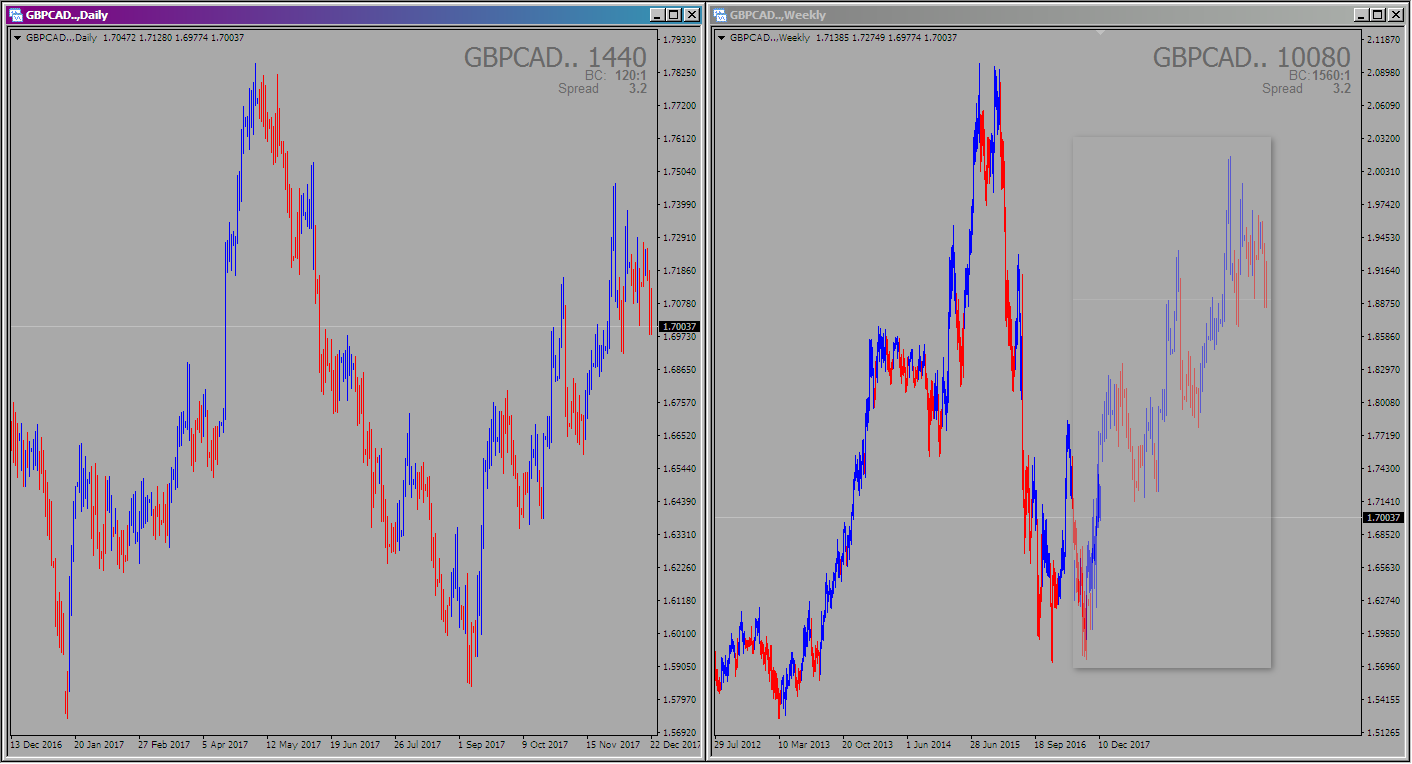This screenshot has width=1412, height=764.
Task: Click price level 2.11870 on the Weekly scale
Action: pyautogui.click(x=1384, y=40)
